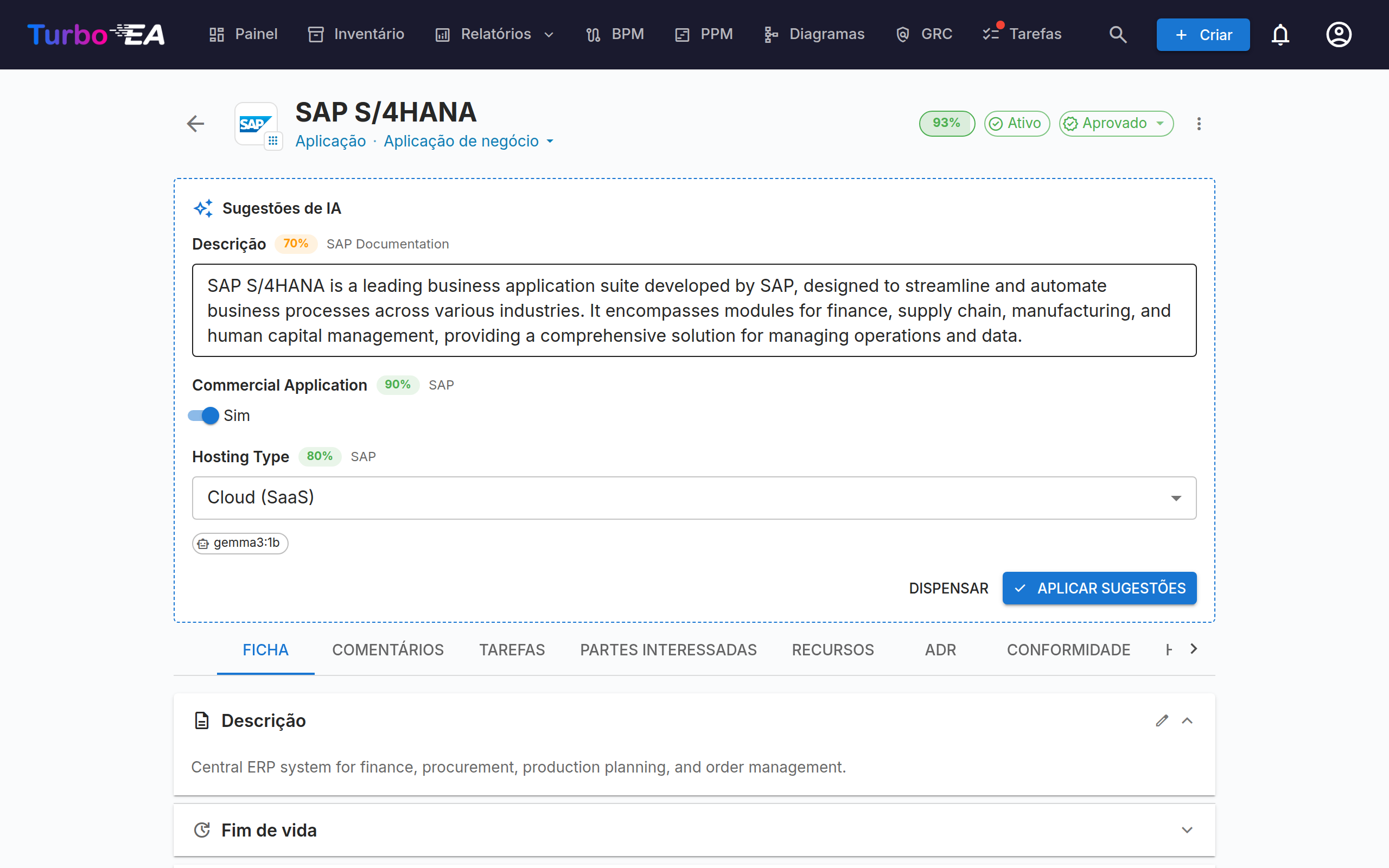The image size is (1389, 868).
Task: Click the Descrição document icon
Action: (x=201, y=720)
